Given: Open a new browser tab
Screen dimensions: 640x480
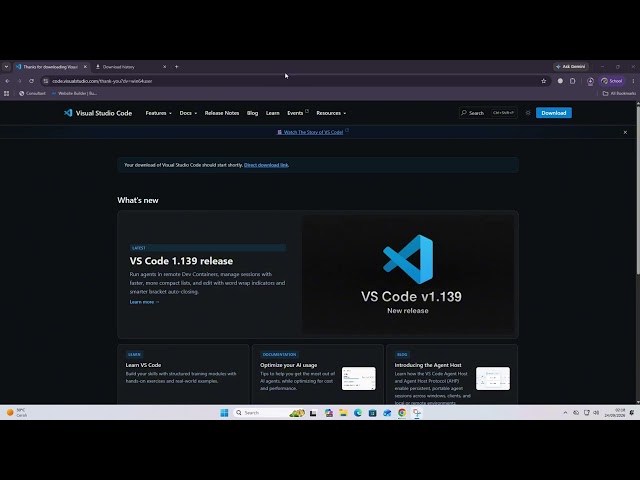Looking at the screenshot, I should tap(176, 67).
